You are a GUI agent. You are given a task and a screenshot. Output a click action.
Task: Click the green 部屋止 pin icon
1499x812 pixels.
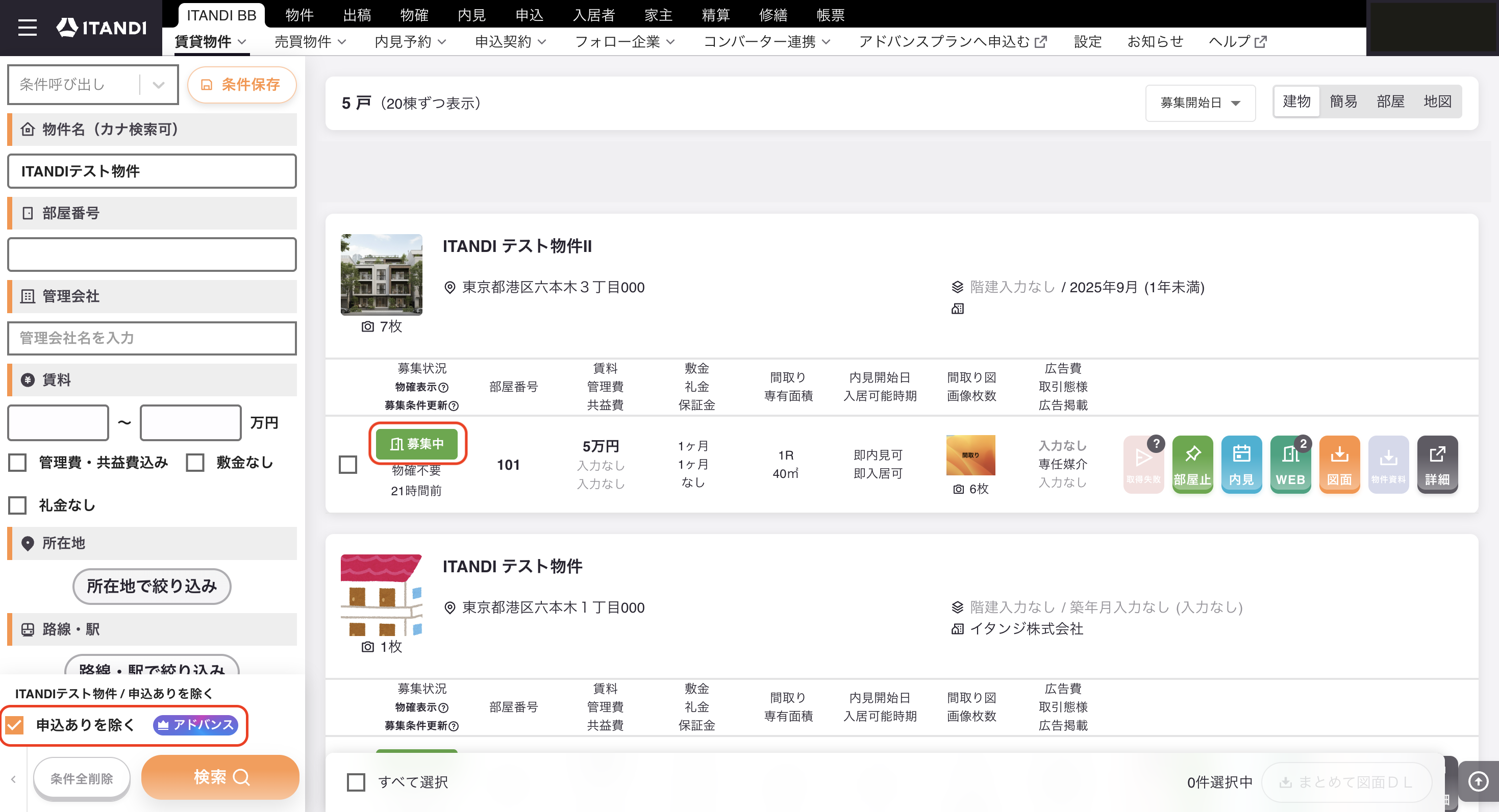[1192, 464]
